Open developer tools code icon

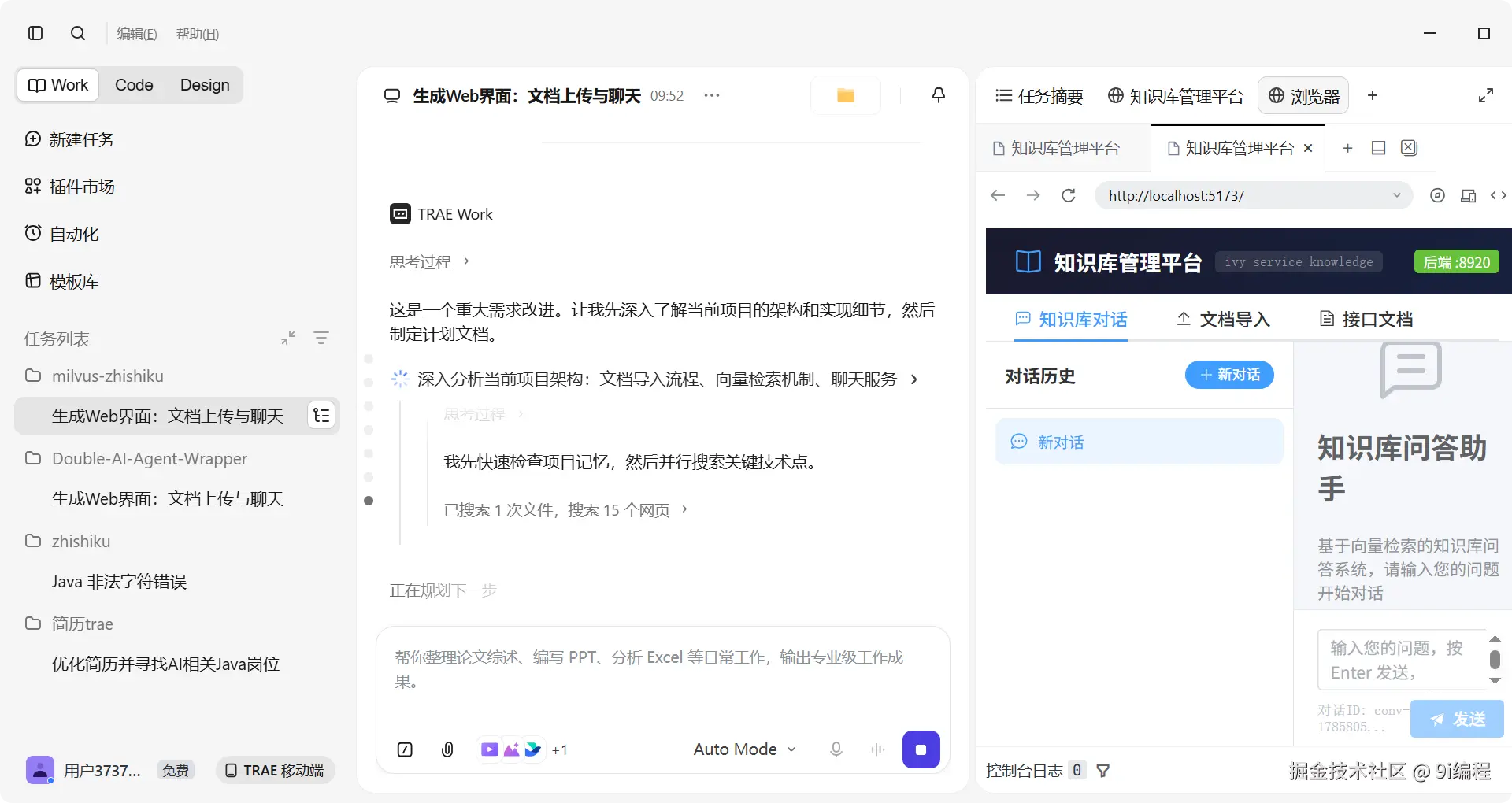coord(1499,195)
